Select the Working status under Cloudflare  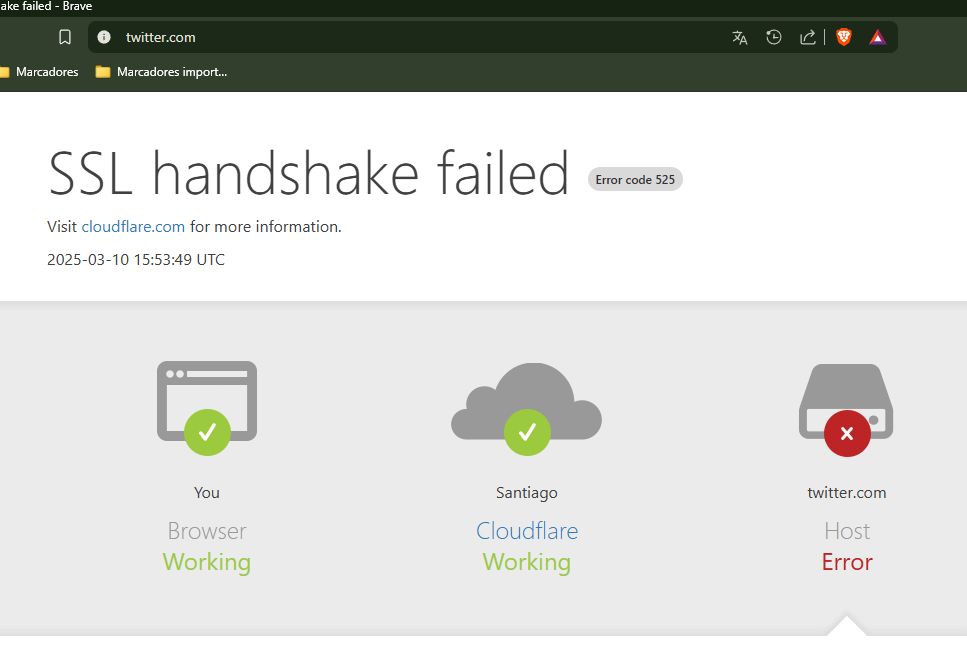pos(527,562)
